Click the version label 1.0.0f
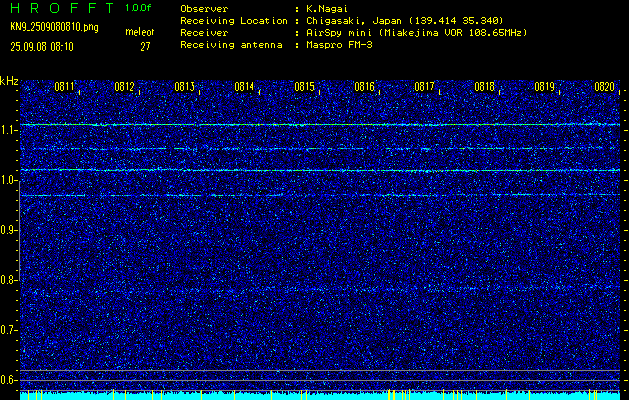Screen dimensions: 629x400 pyautogui.click(x=138, y=8)
